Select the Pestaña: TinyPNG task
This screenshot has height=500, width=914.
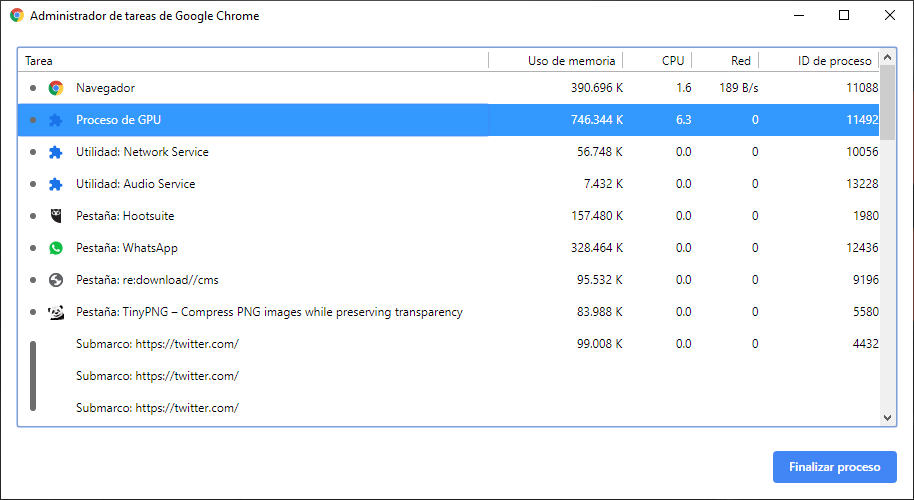click(x=448, y=312)
